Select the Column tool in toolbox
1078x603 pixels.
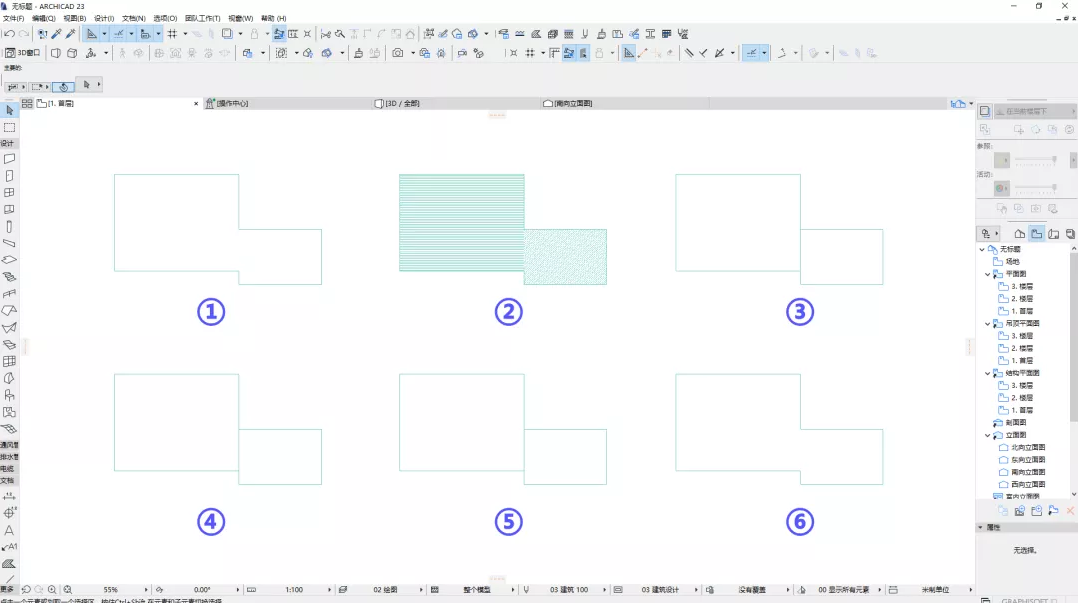(9, 226)
